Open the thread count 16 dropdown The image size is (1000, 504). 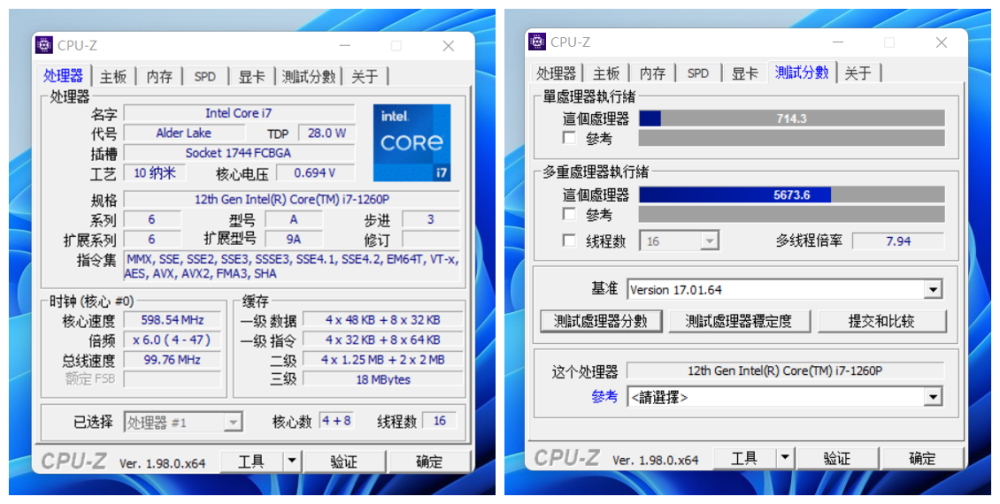(679, 241)
